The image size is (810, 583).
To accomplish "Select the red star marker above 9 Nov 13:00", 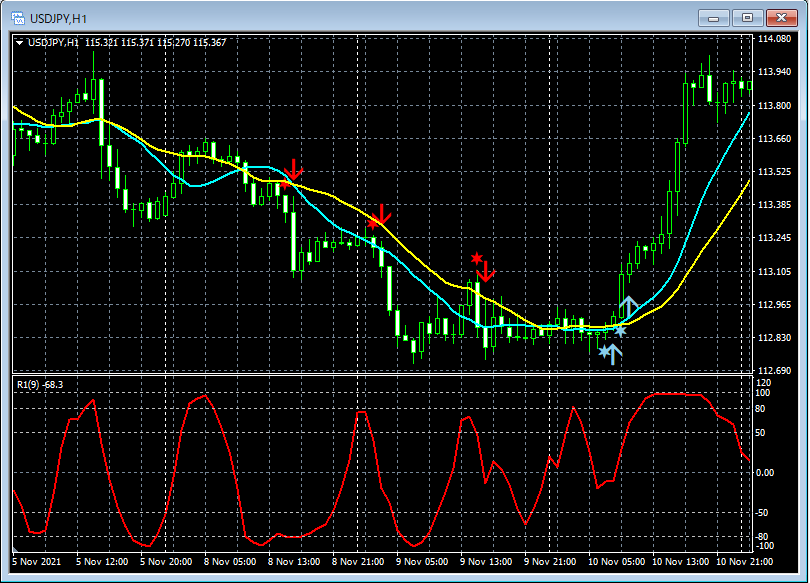I will [x=476, y=258].
